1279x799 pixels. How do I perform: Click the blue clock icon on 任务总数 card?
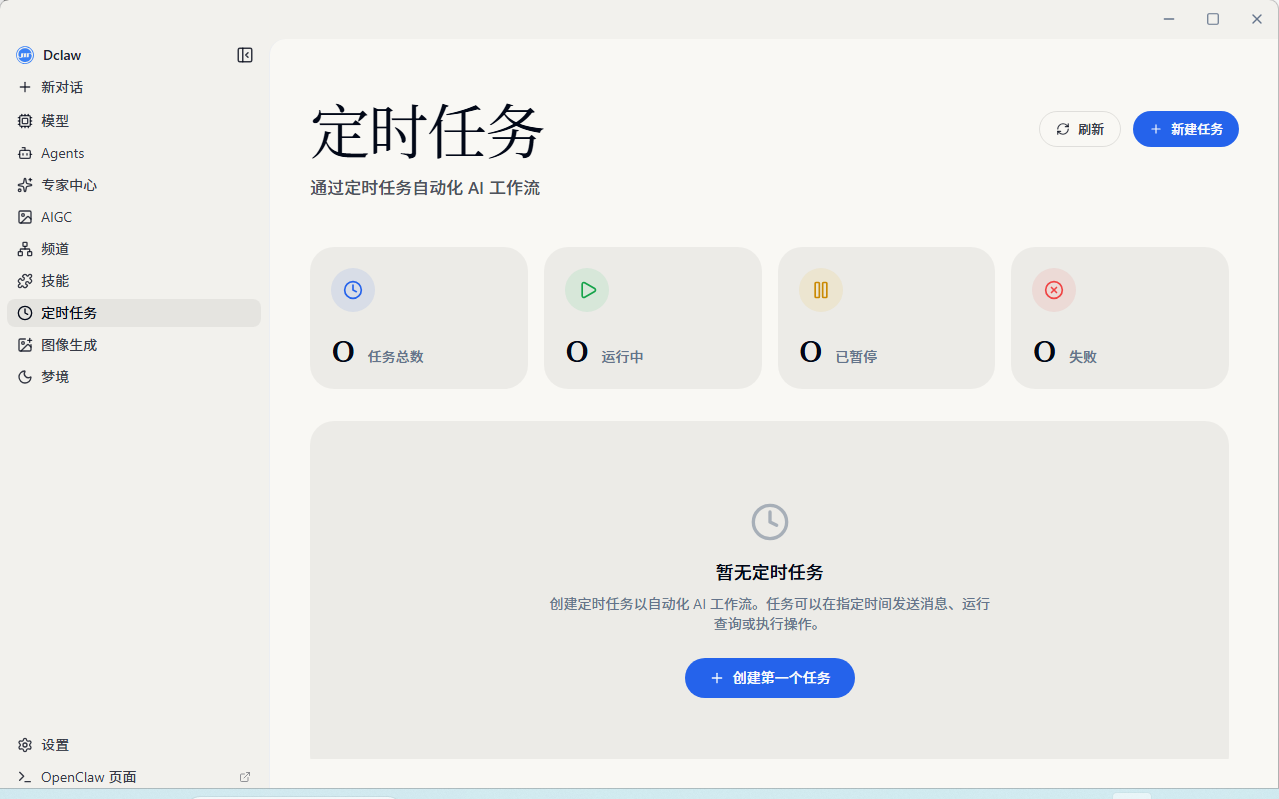point(353,290)
